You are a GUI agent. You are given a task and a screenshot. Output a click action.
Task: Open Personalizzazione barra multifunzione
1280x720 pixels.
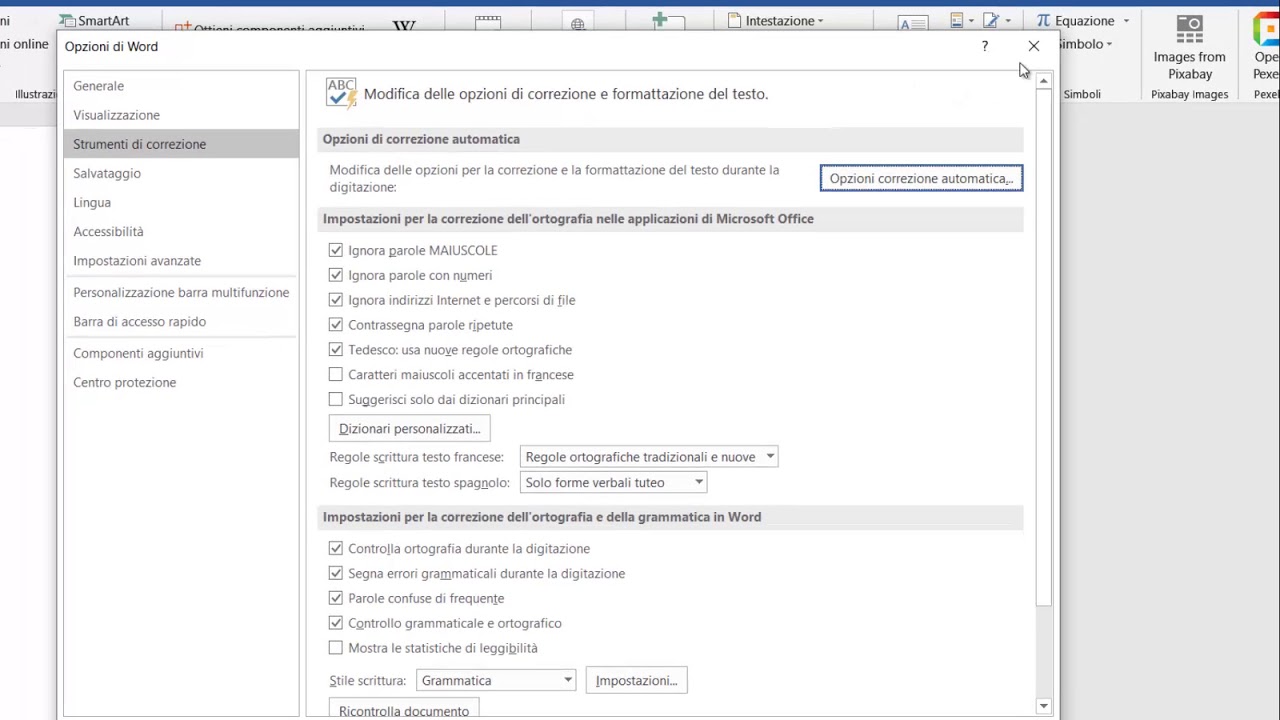pyautogui.click(x=181, y=292)
